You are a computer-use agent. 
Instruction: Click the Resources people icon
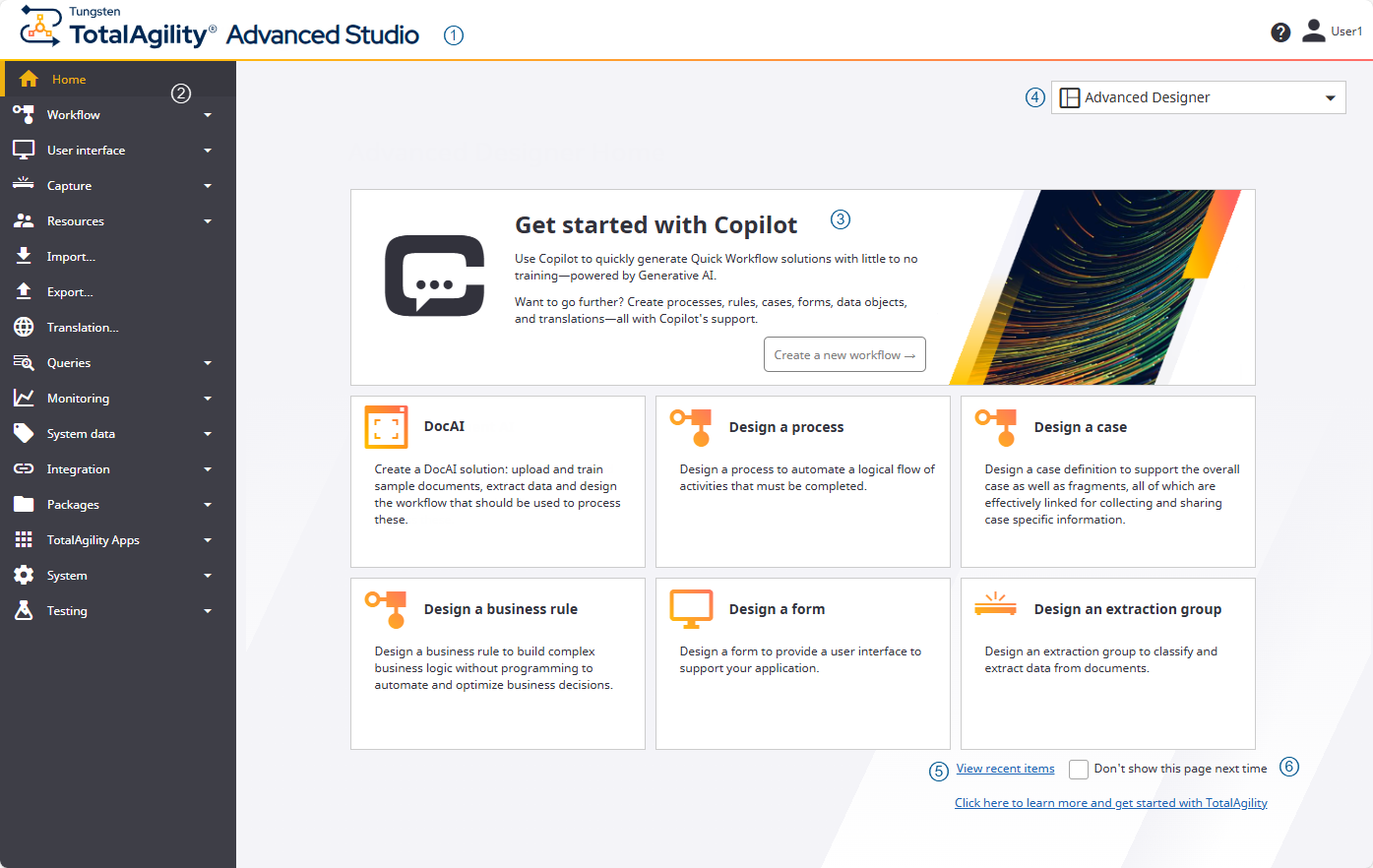24,220
